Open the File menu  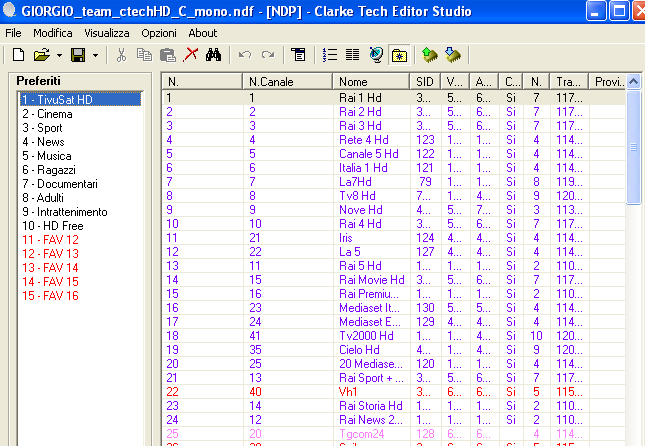point(13,33)
